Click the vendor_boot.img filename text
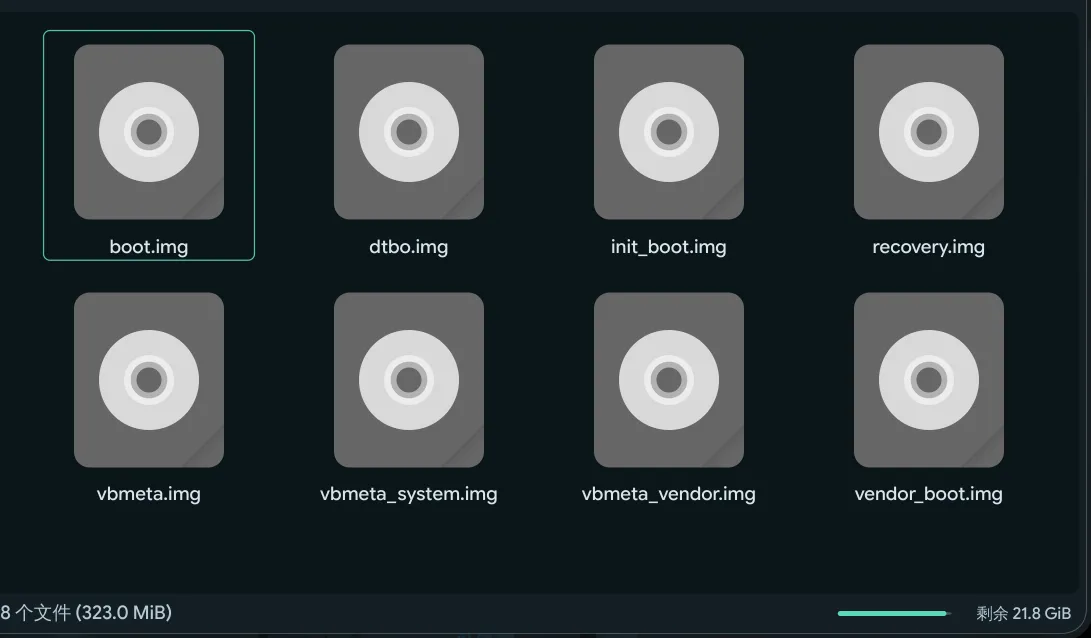 pyautogui.click(x=928, y=494)
